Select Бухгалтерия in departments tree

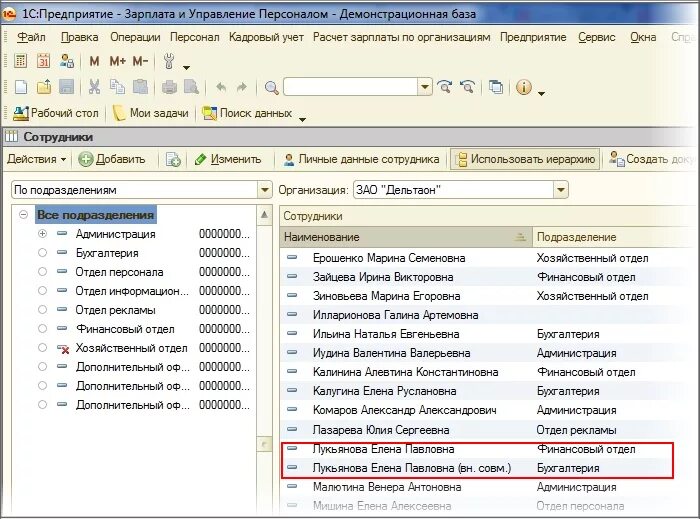click(107, 253)
